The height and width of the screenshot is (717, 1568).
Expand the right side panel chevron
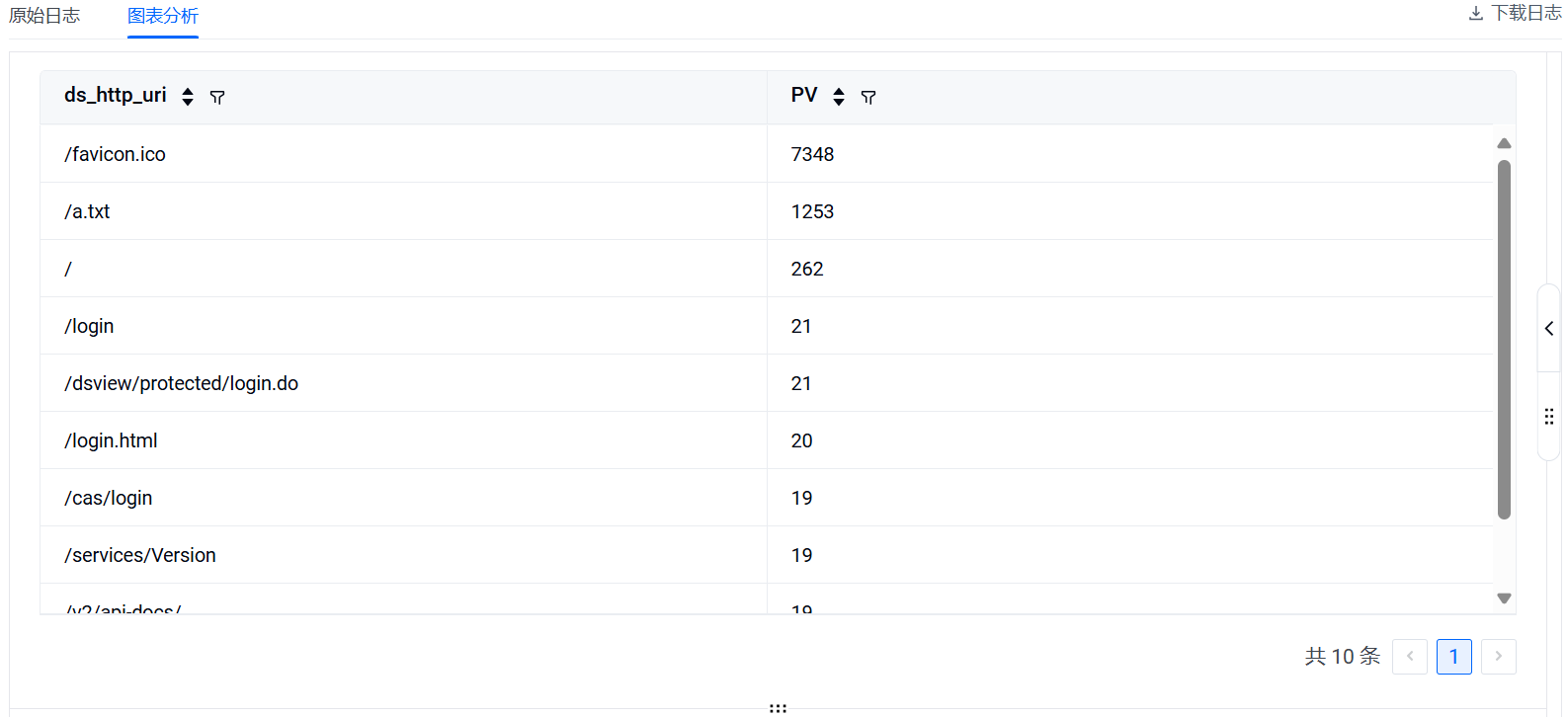point(1549,329)
